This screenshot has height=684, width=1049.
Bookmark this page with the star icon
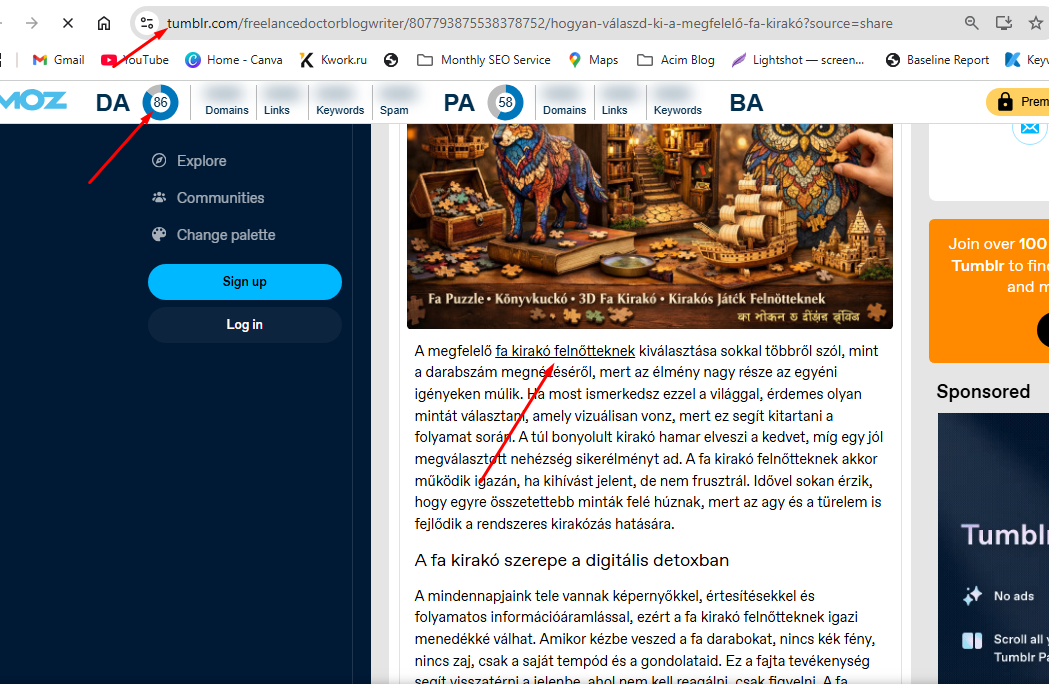pos(1036,23)
